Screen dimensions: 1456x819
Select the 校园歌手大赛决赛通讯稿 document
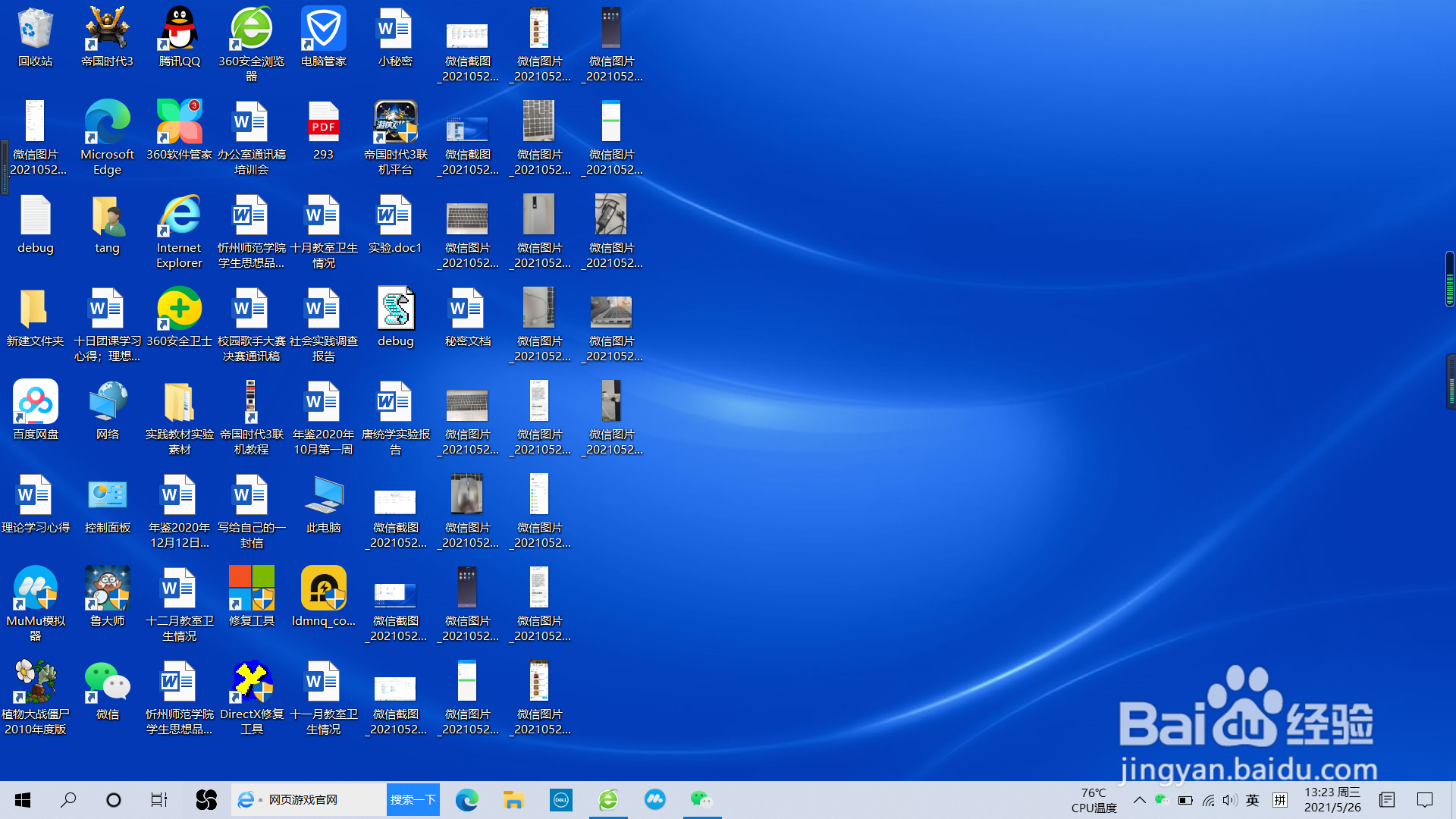251,324
